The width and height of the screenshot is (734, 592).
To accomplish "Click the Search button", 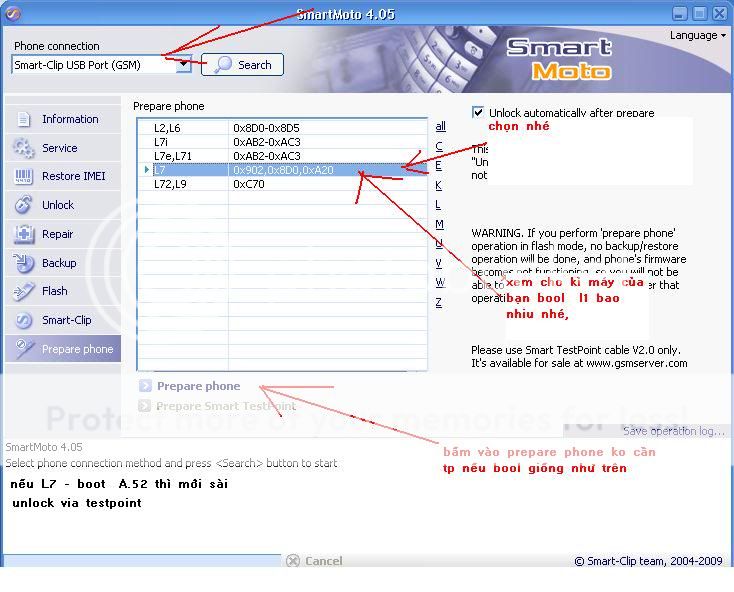I will [x=242, y=65].
